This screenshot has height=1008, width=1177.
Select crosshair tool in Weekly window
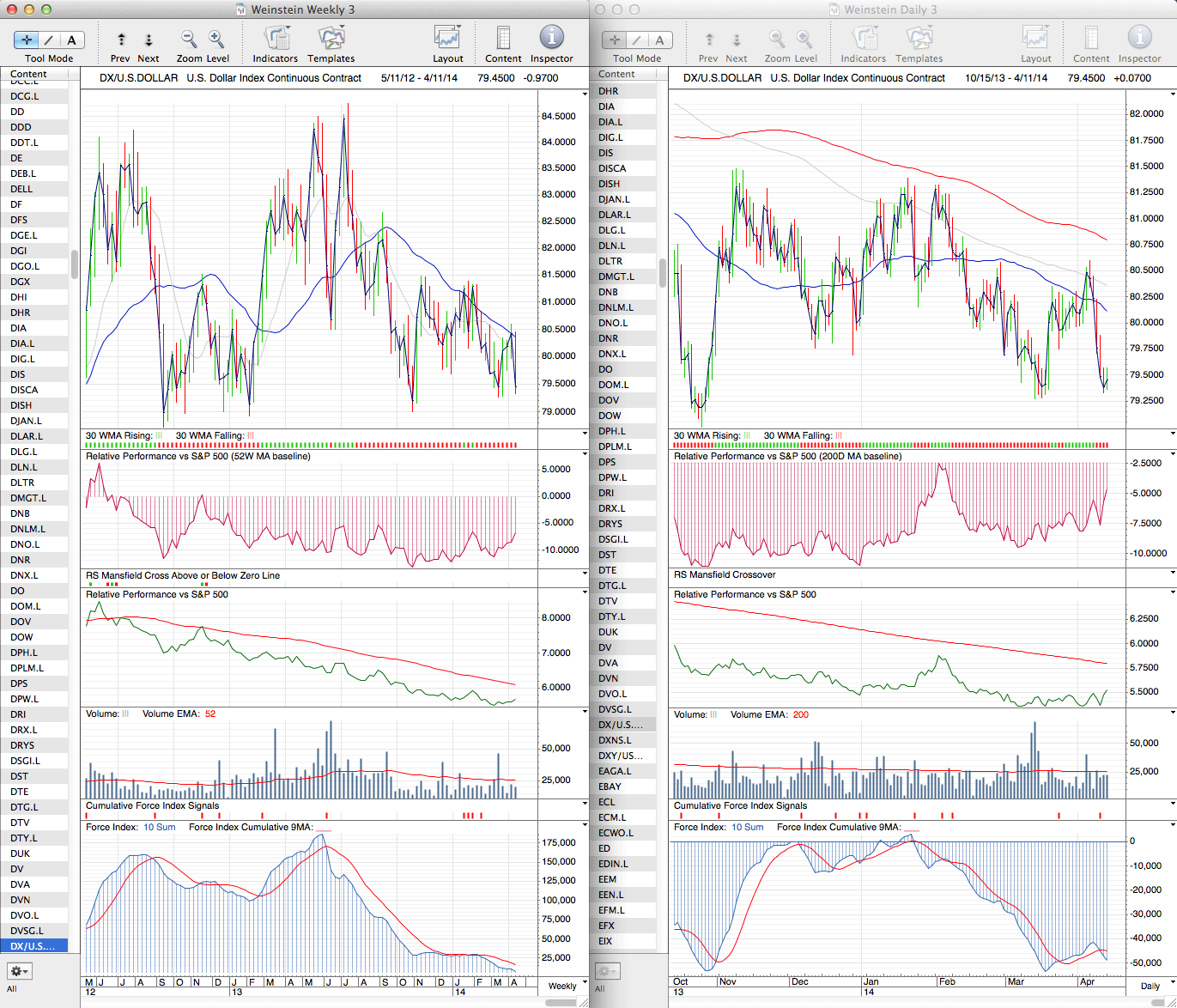[27, 40]
